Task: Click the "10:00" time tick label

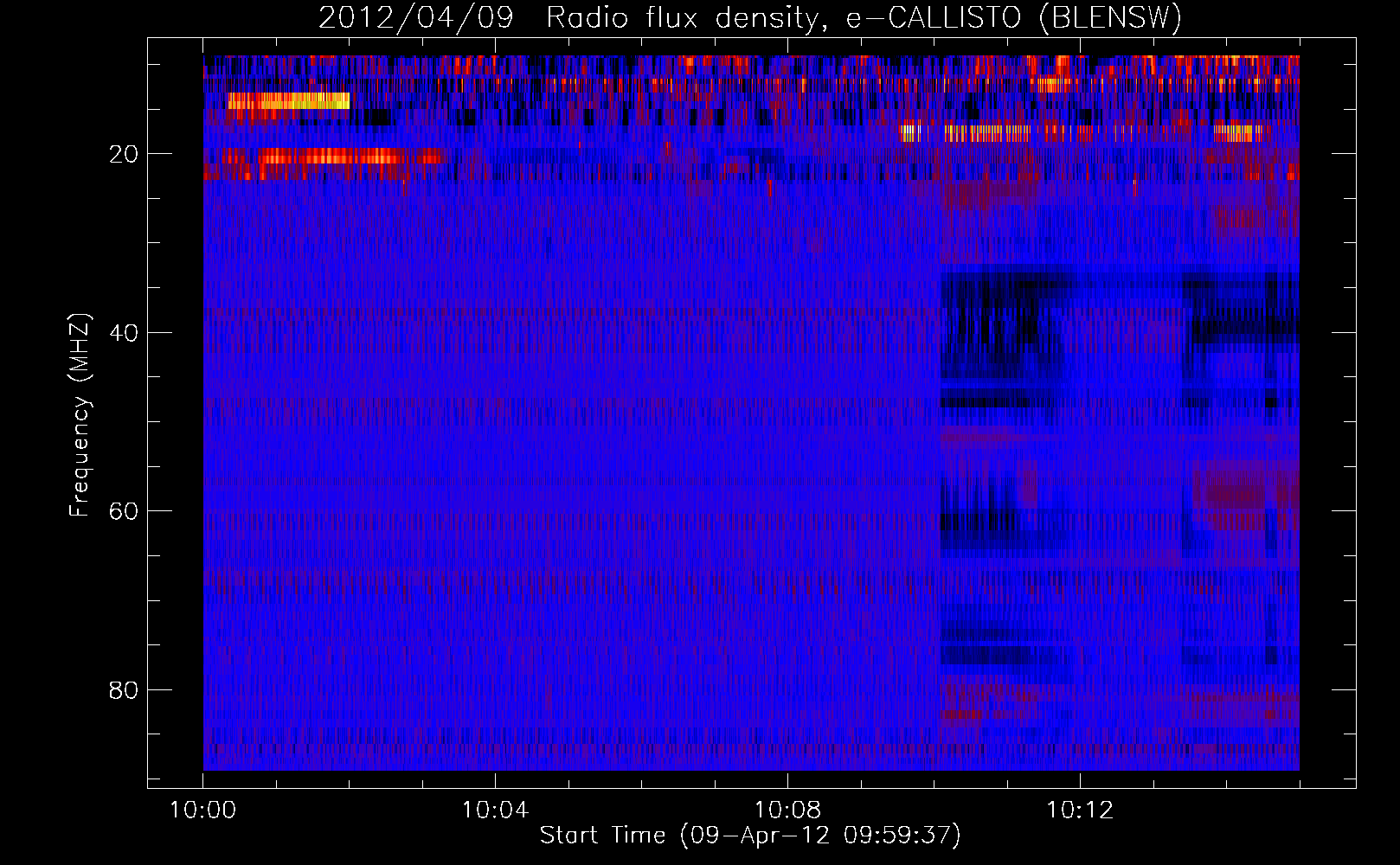Action: [202, 811]
